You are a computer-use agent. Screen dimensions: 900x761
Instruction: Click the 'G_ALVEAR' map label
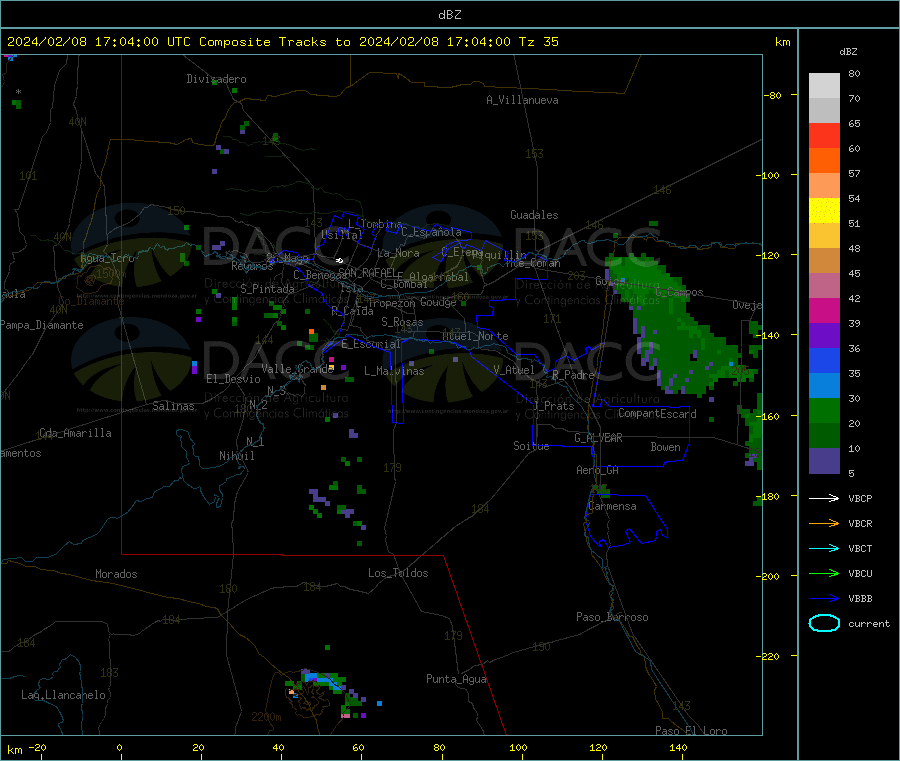tap(598, 438)
